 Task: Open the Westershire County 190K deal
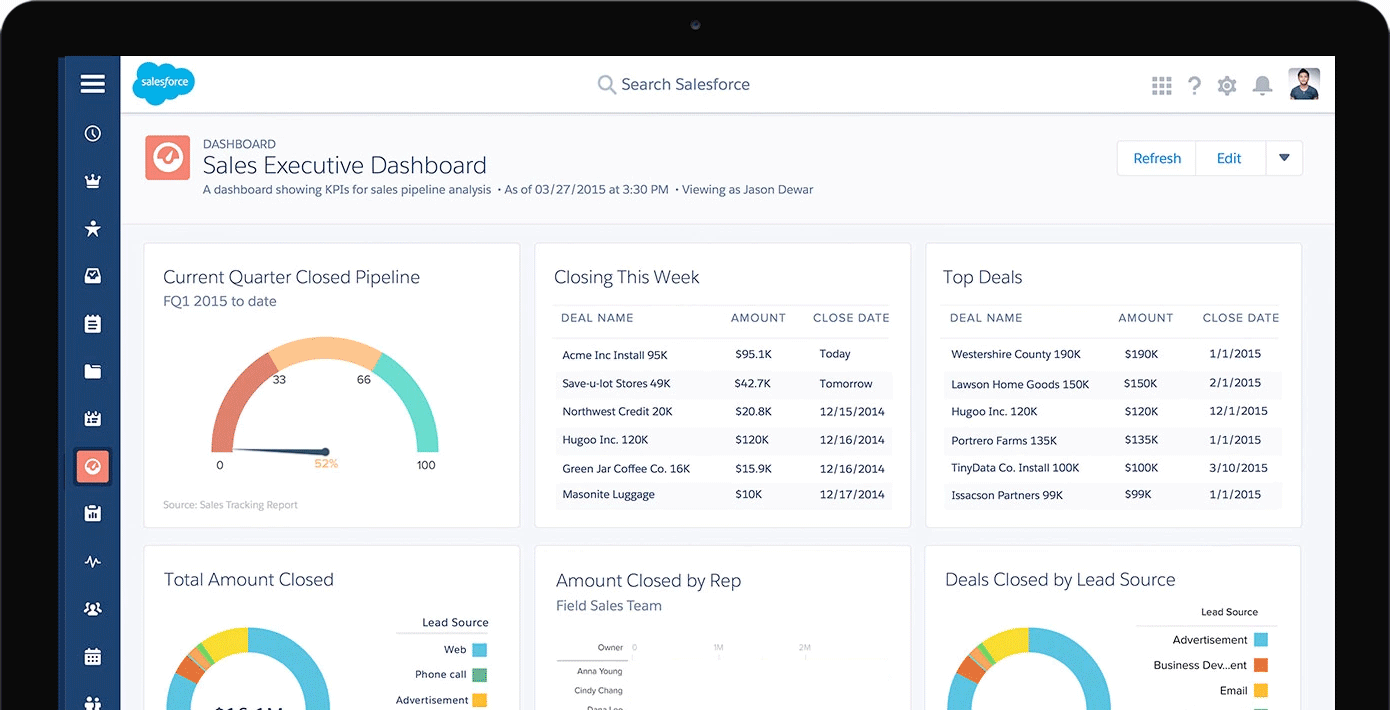click(1016, 354)
